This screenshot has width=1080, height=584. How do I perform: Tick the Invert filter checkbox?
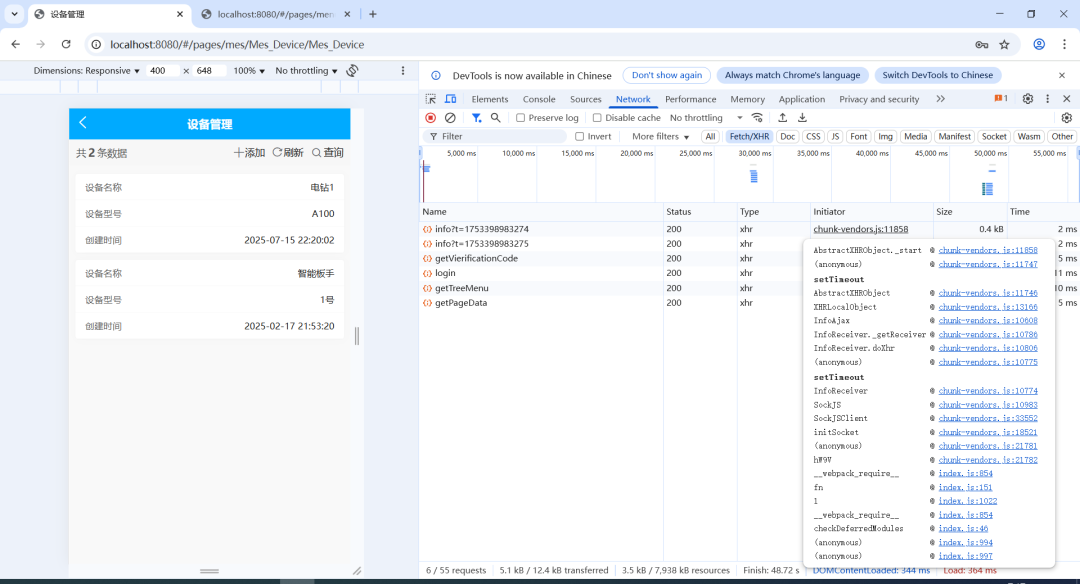point(580,136)
